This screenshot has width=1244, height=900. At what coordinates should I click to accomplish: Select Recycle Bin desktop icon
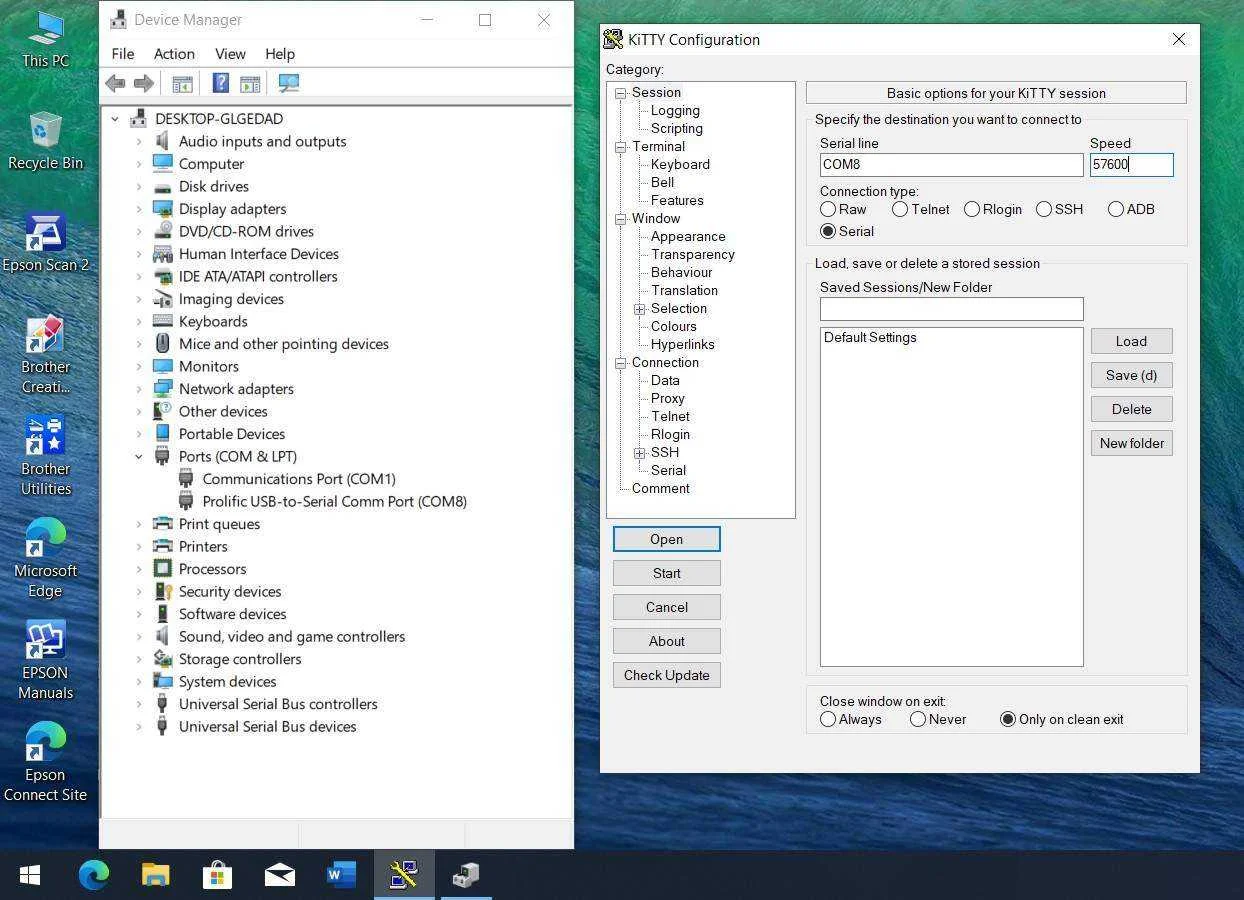click(x=45, y=141)
